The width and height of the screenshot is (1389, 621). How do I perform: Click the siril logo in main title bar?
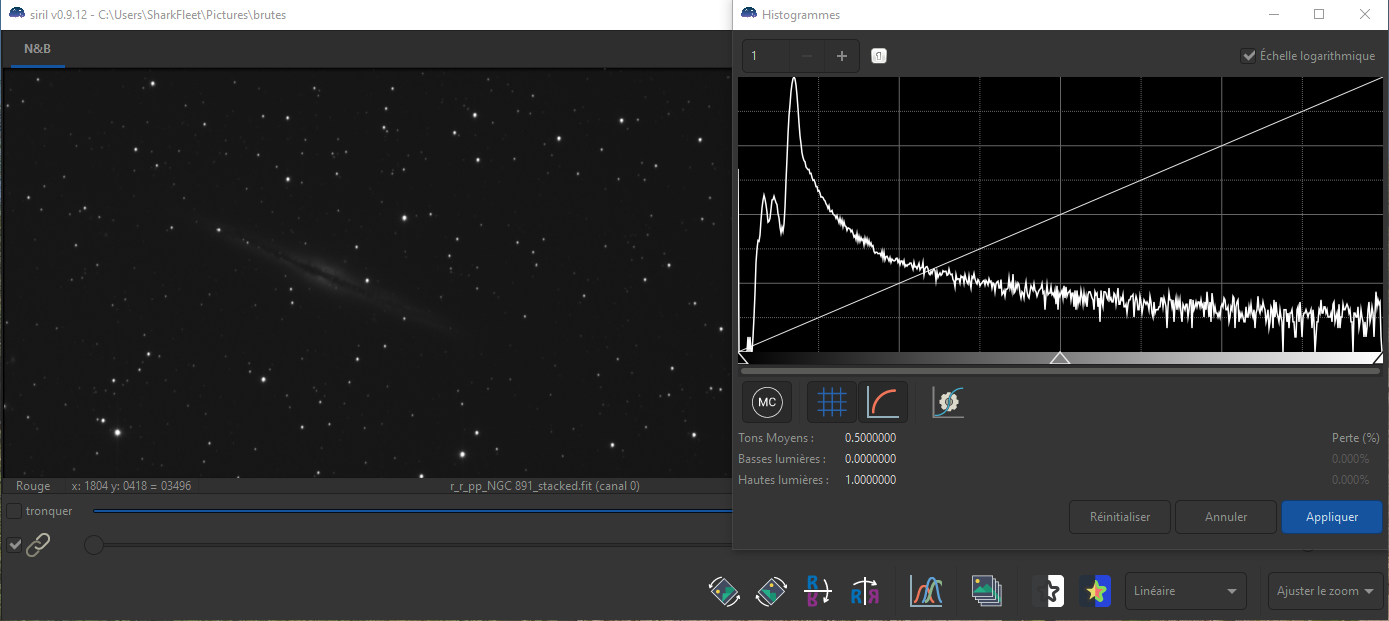(x=17, y=15)
